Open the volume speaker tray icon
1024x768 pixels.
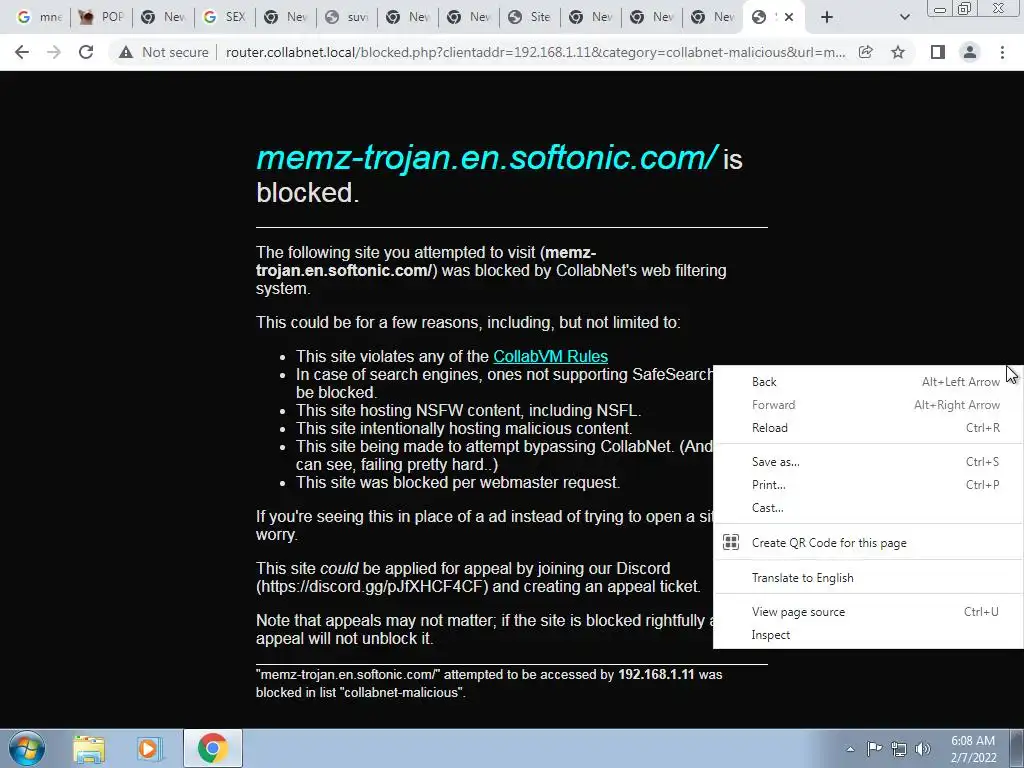(923, 749)
